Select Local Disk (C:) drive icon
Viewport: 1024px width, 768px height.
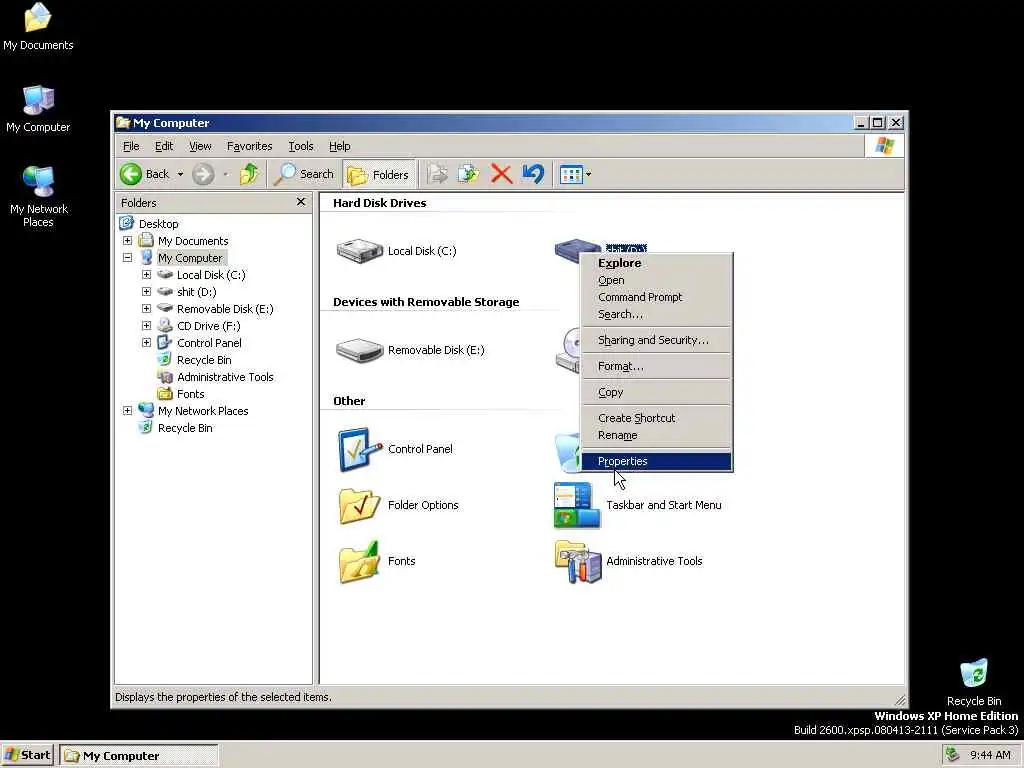coord(359,251)
